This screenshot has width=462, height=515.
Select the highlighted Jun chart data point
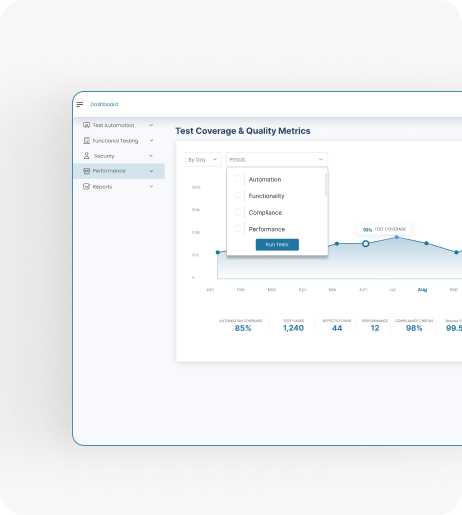(366, 244)
